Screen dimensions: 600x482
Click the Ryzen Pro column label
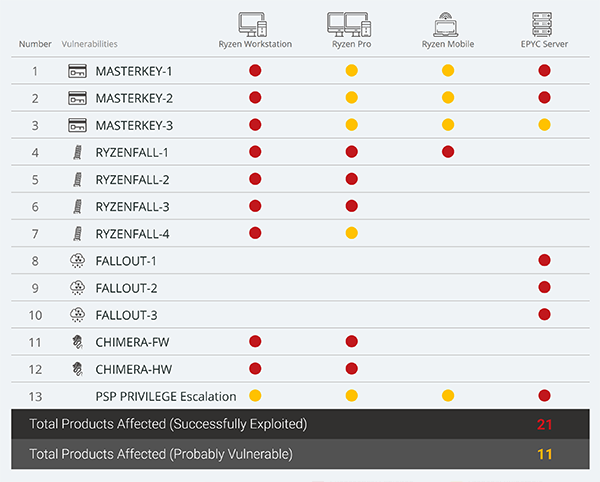point(352,44)
